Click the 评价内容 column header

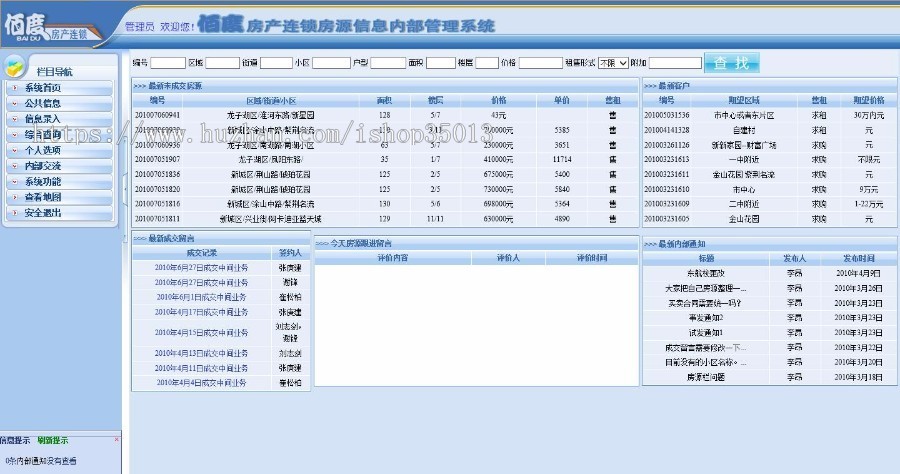point(393,258)
